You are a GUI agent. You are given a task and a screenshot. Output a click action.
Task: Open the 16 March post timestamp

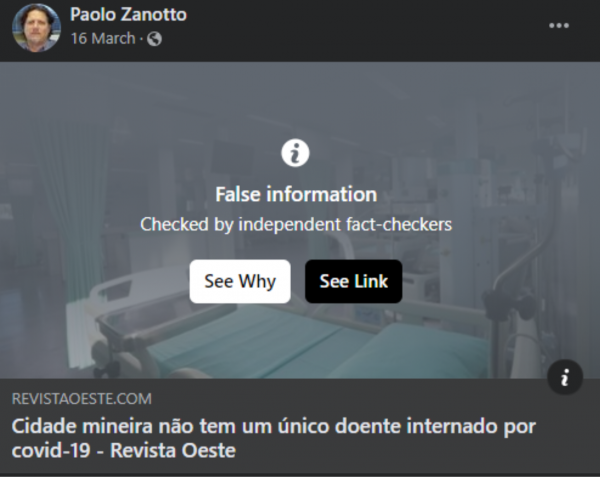(103, 39)
